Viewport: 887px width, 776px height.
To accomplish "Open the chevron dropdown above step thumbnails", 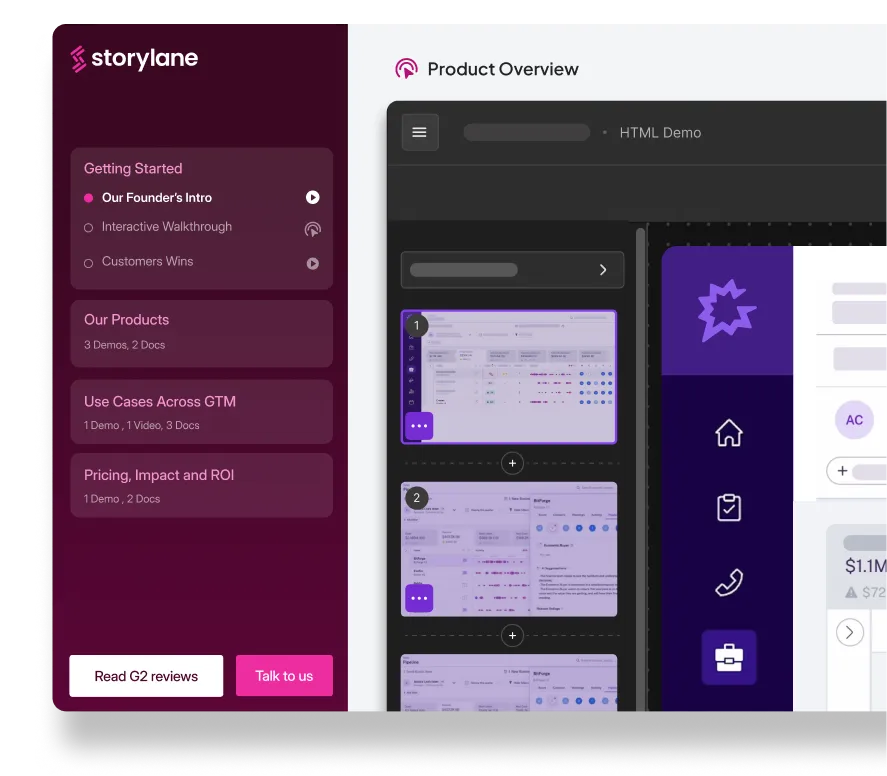I will (x=513, y=270).
